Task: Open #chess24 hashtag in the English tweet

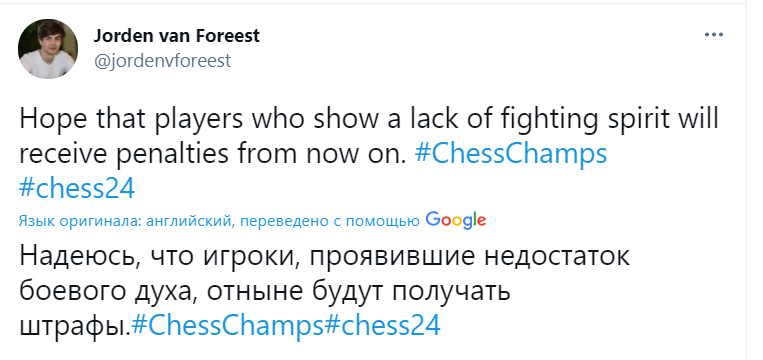Action: click(x=77, y=189)
